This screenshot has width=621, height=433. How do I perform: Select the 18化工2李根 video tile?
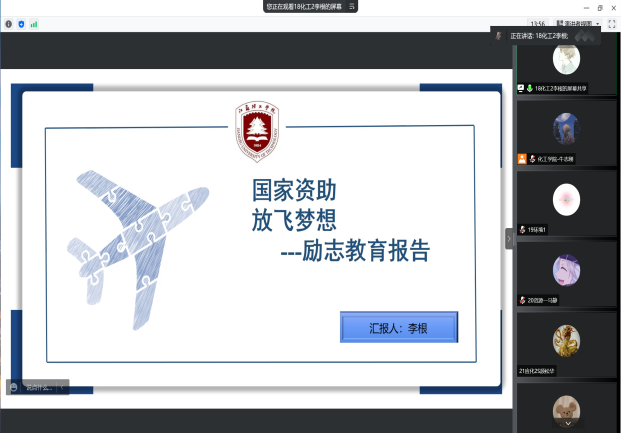(567, 60)
